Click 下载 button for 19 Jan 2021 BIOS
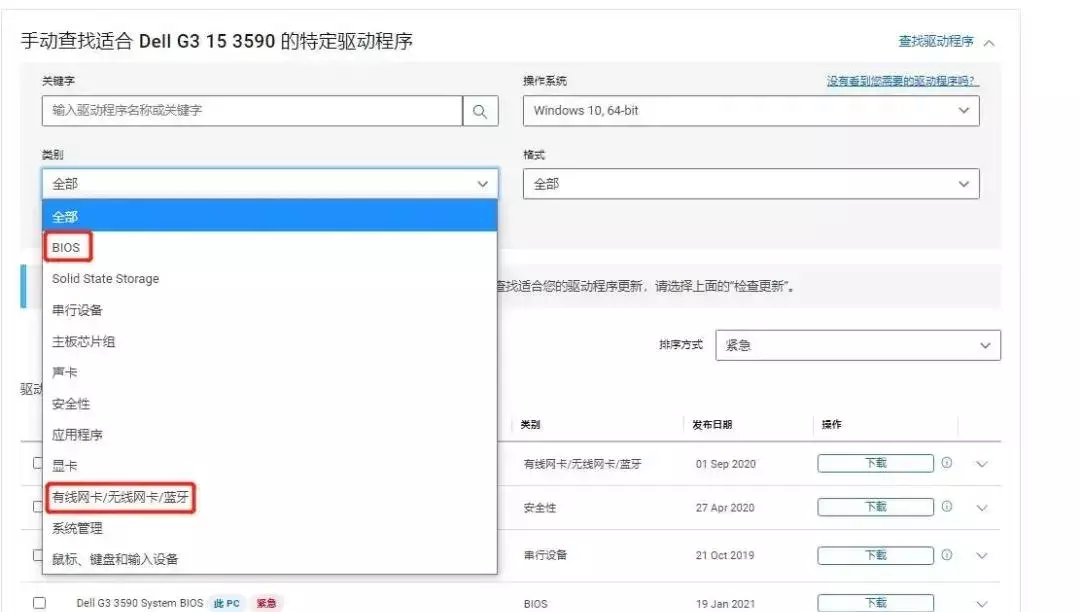Screen dimensions: 1080x612 (875, 603)
